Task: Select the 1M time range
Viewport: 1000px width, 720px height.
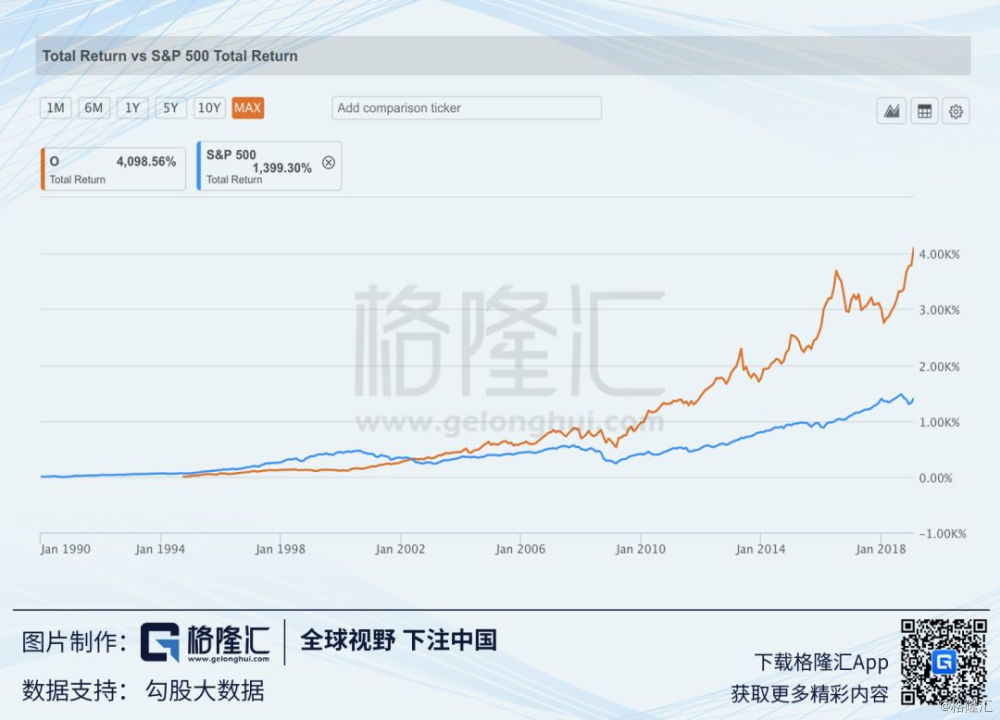Action: 55,108
